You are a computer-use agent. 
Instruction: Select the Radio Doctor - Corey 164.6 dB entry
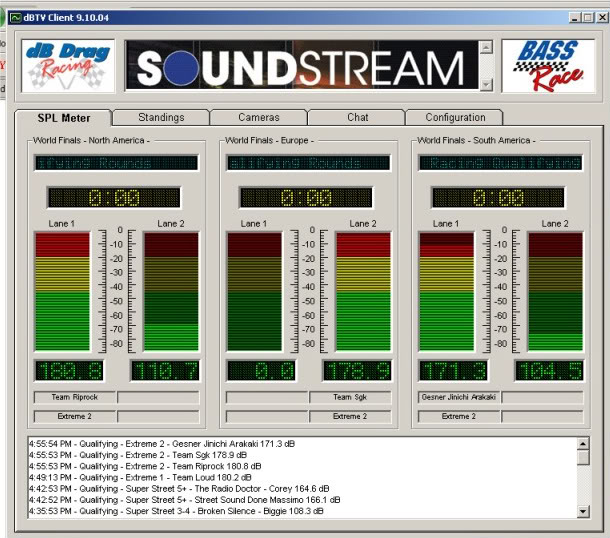(x=179, y=489)
